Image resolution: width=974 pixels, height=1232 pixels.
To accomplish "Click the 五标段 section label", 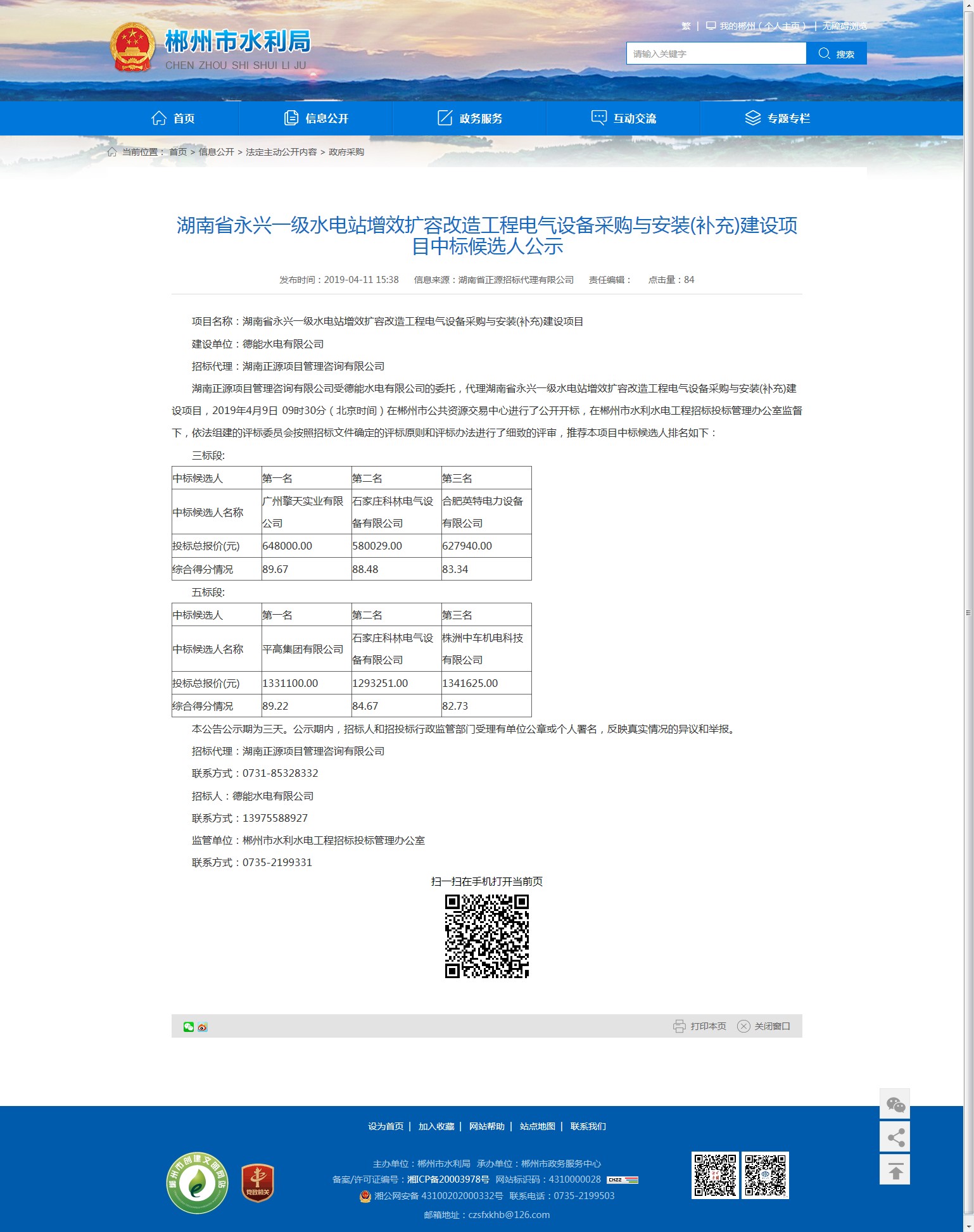I will pyautogui.click(x=208, y=592).
